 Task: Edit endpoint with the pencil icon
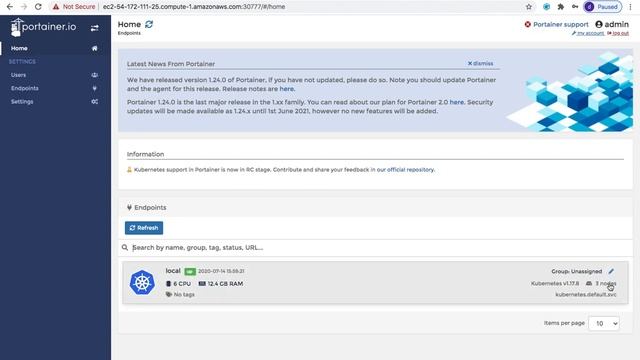611,271
